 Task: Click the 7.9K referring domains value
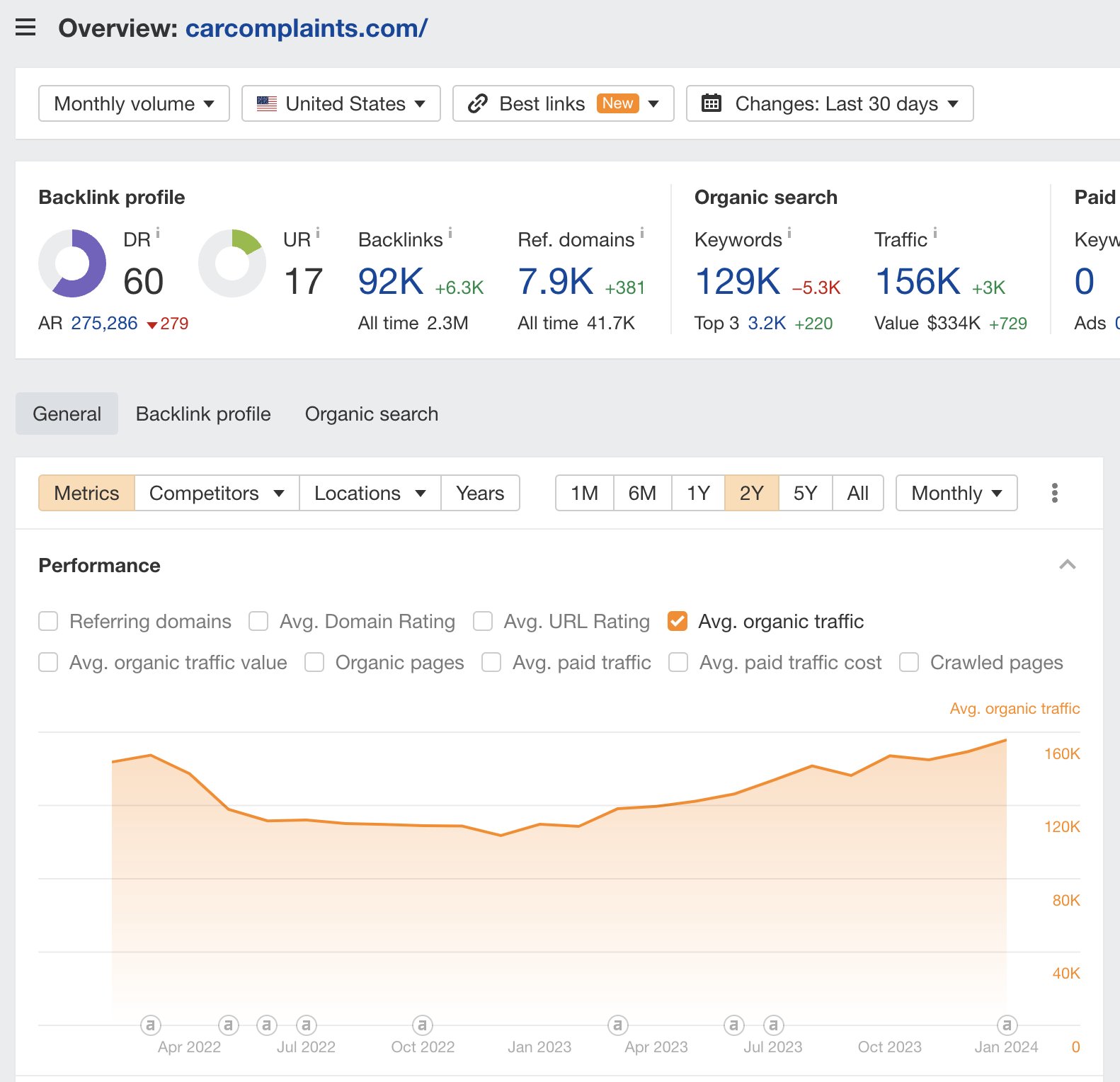(x=556, y=281)
